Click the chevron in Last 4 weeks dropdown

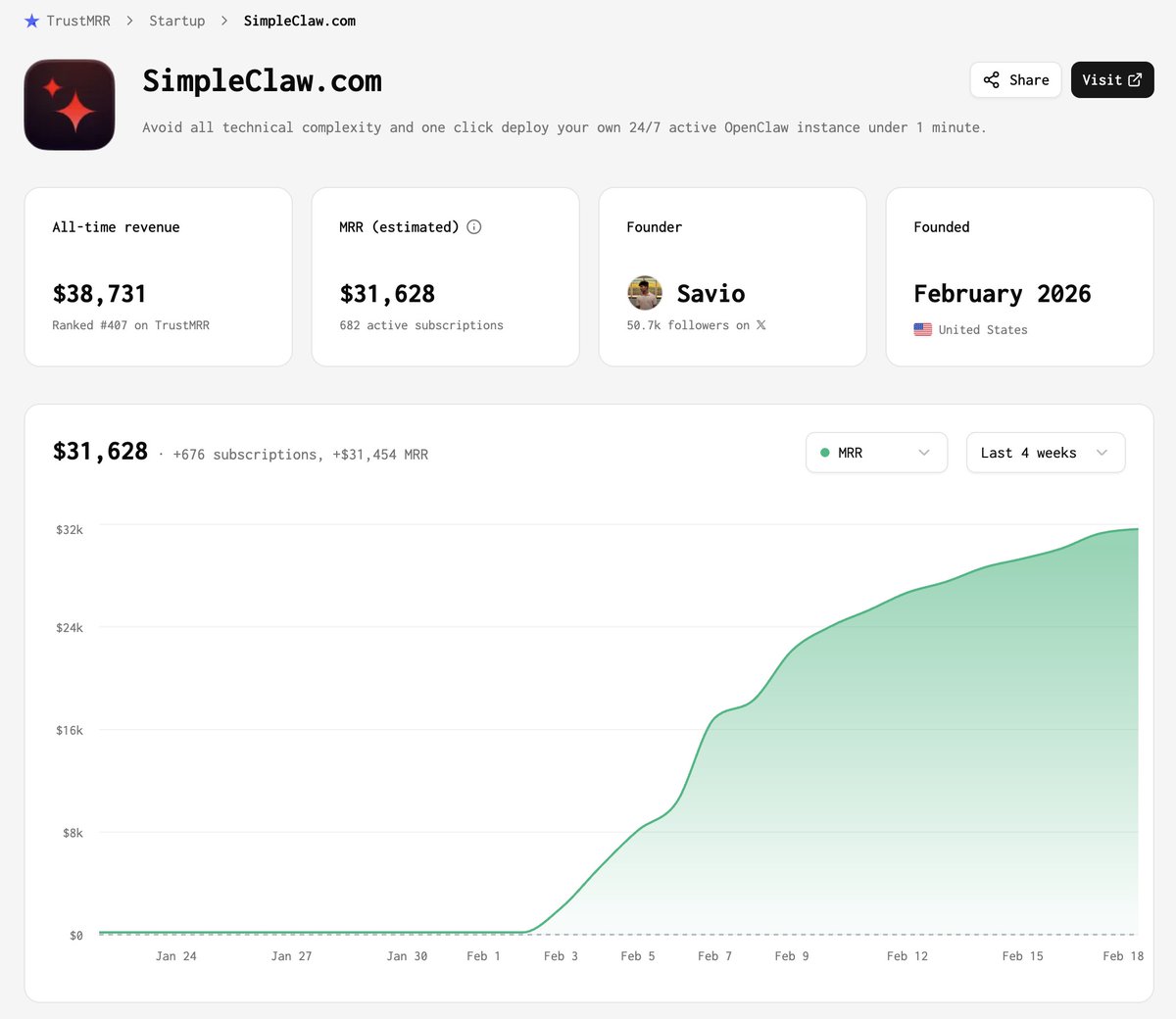pyautogui.click(x=1102, y=453)
